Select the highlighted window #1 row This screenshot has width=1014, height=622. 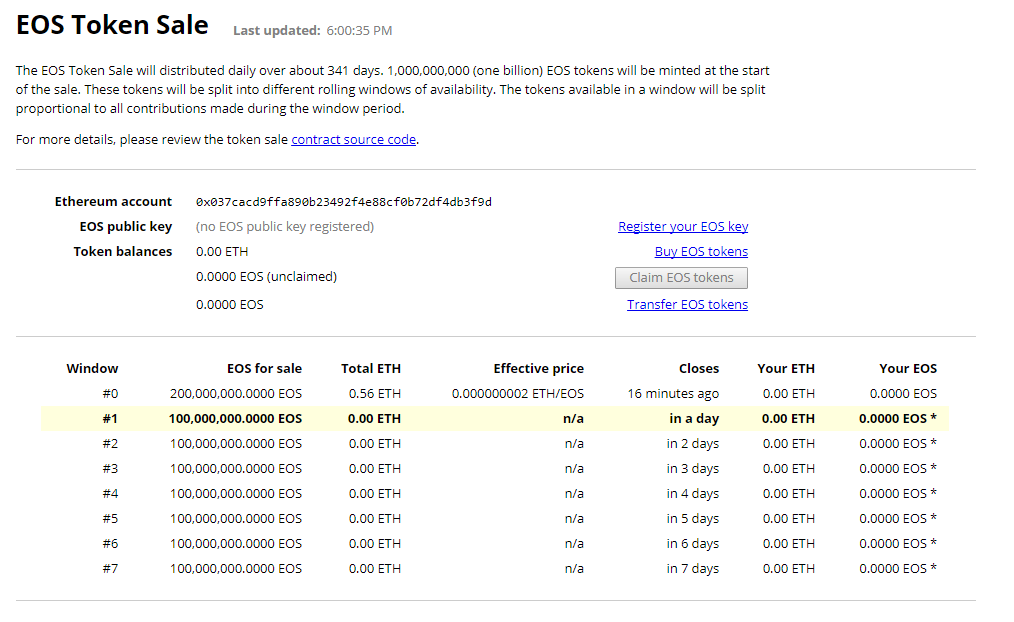494,419
